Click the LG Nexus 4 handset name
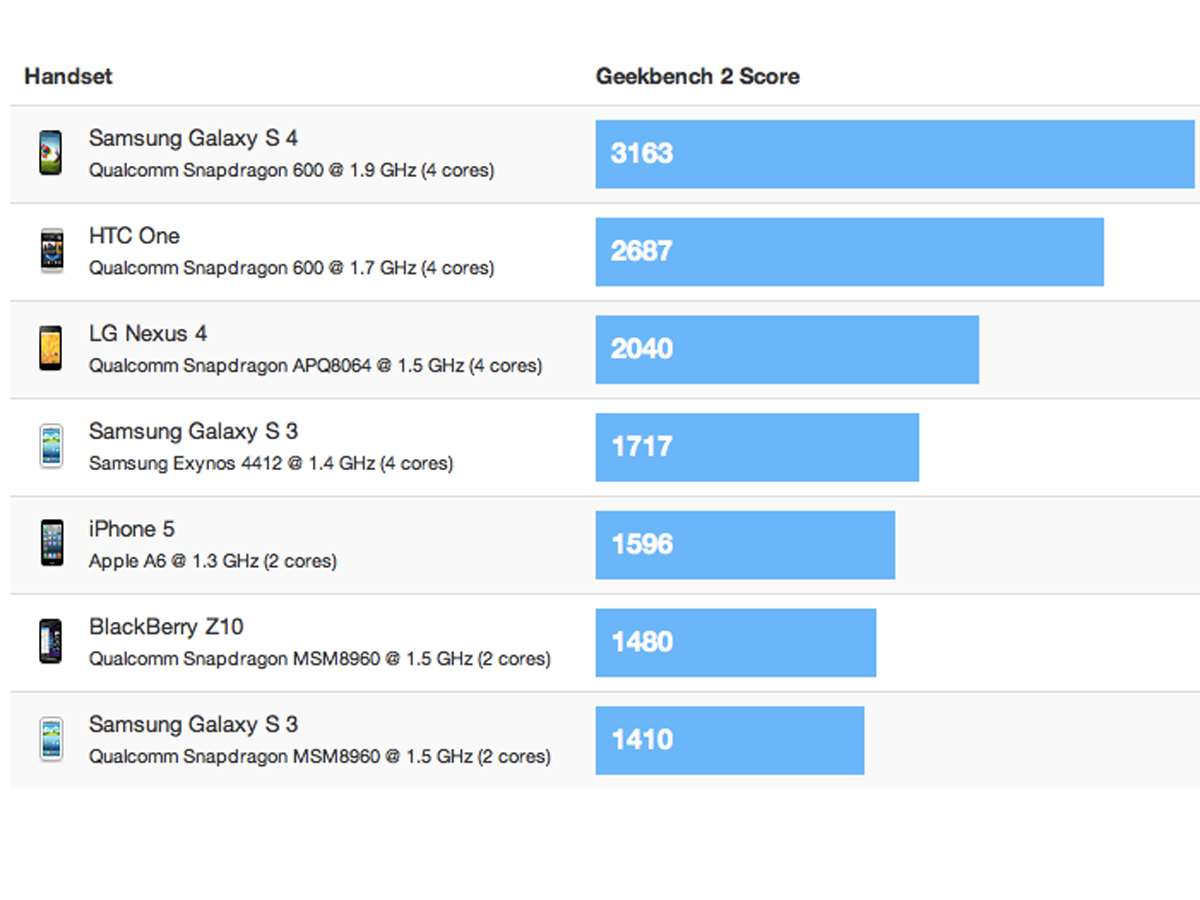The width and height of the screenshot is (1200, 900). (x=148, y=334)
